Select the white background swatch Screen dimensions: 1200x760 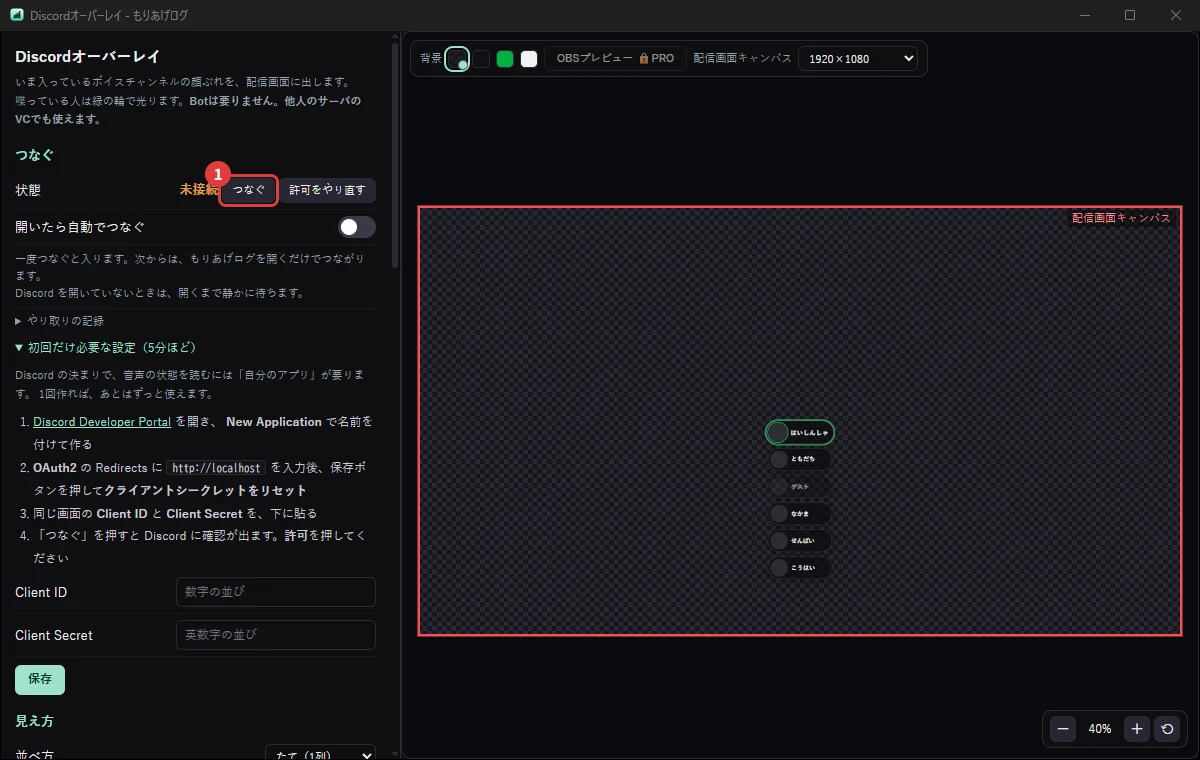529,59
